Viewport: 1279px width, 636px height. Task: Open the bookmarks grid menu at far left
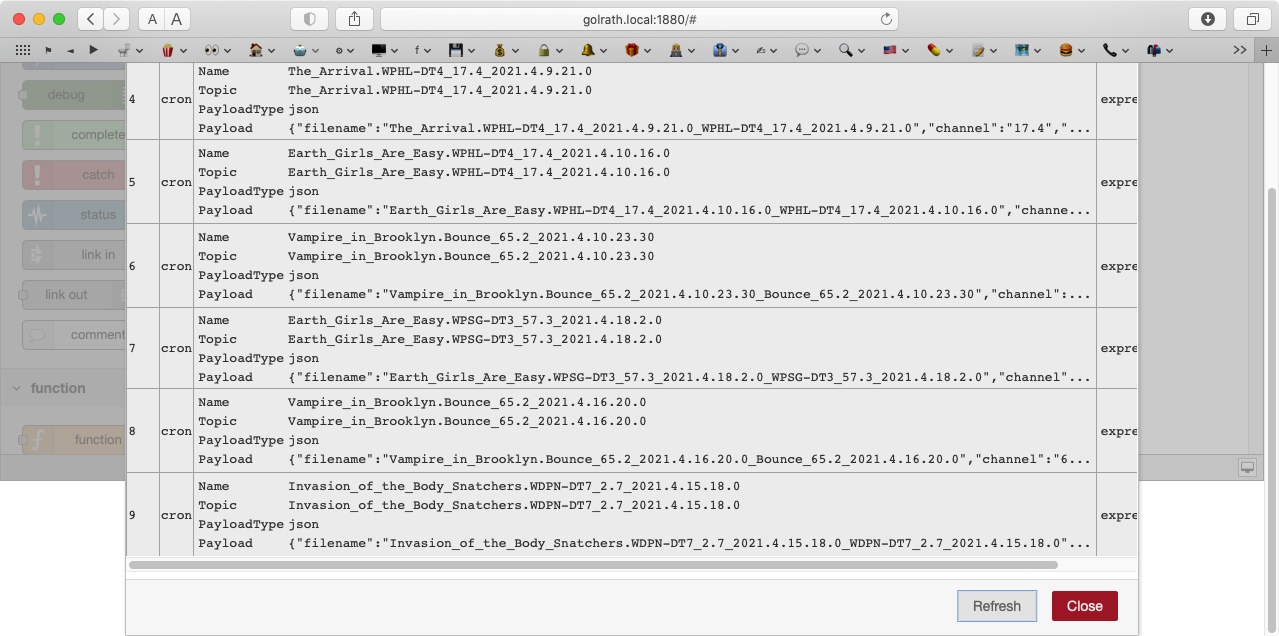tap(22, 49)
